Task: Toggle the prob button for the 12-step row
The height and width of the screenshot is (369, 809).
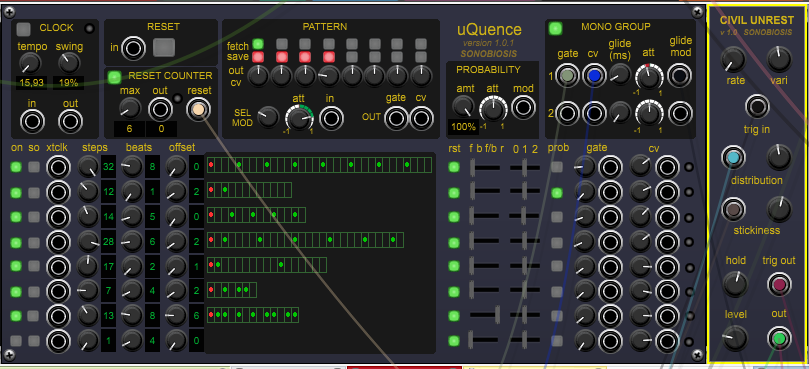Action: click(x=557, y=192)
